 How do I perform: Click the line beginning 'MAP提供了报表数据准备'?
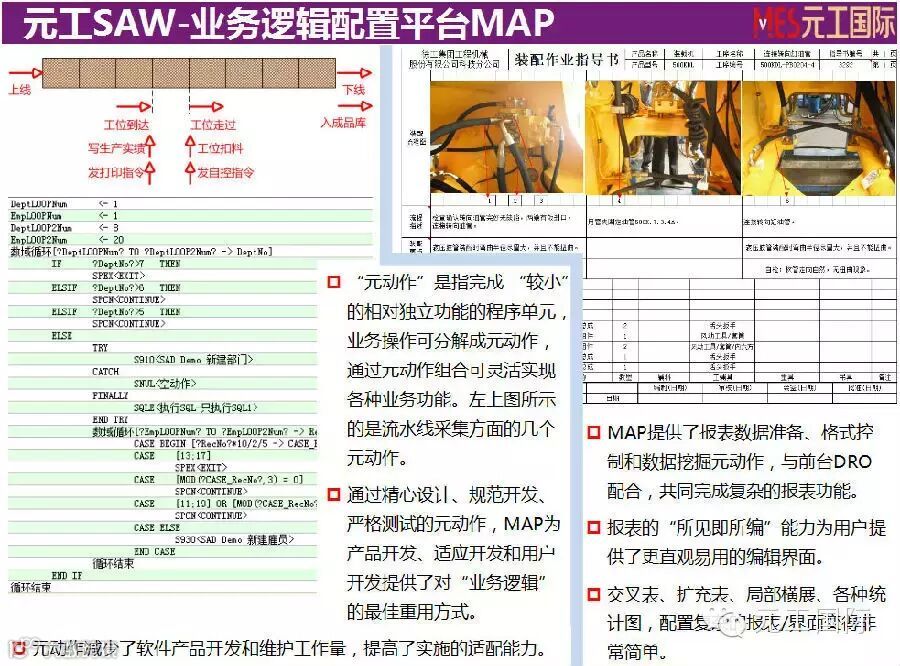click(x=740, y=432)
